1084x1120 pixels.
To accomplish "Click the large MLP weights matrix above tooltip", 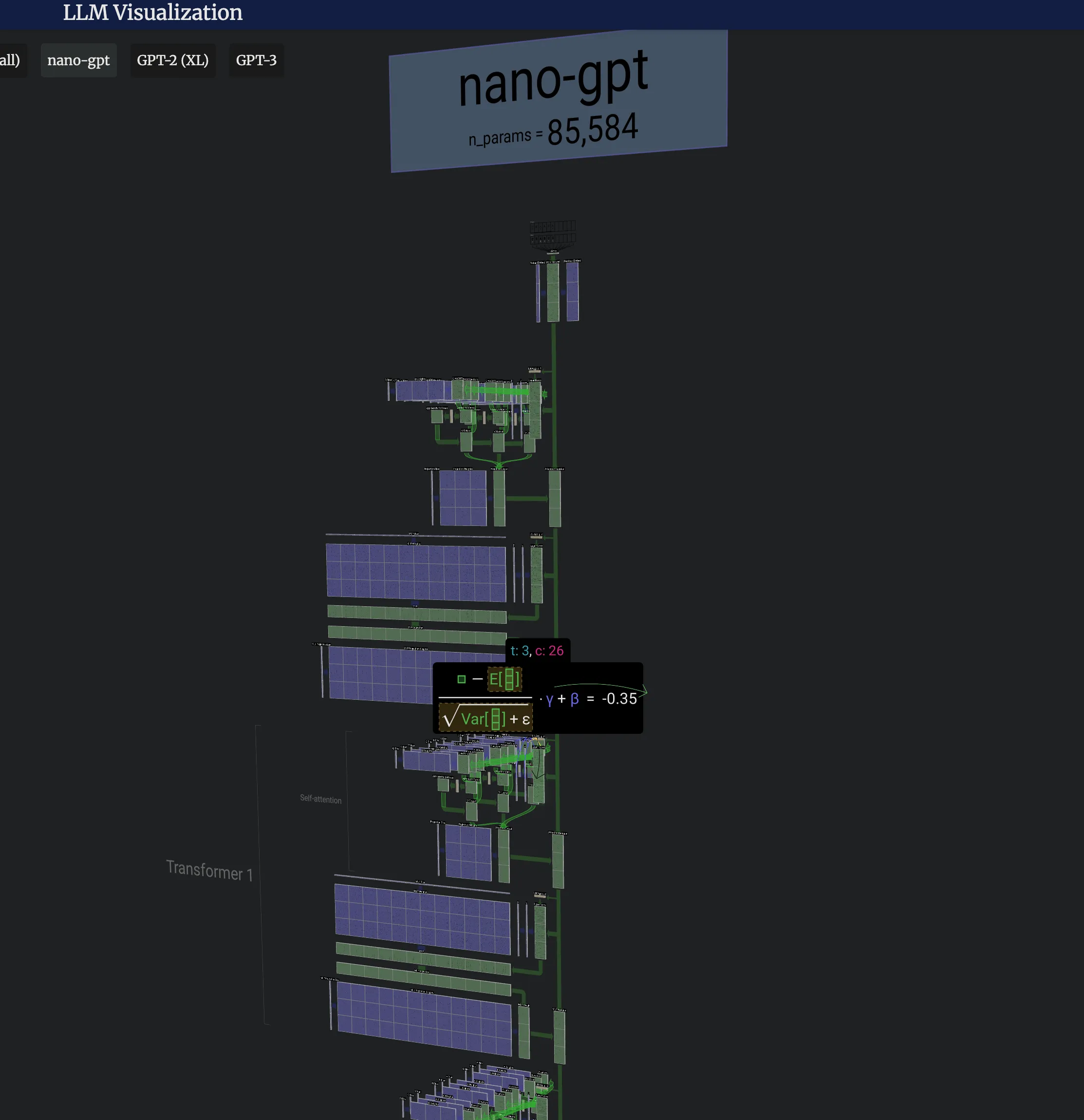I will point(415,573).
